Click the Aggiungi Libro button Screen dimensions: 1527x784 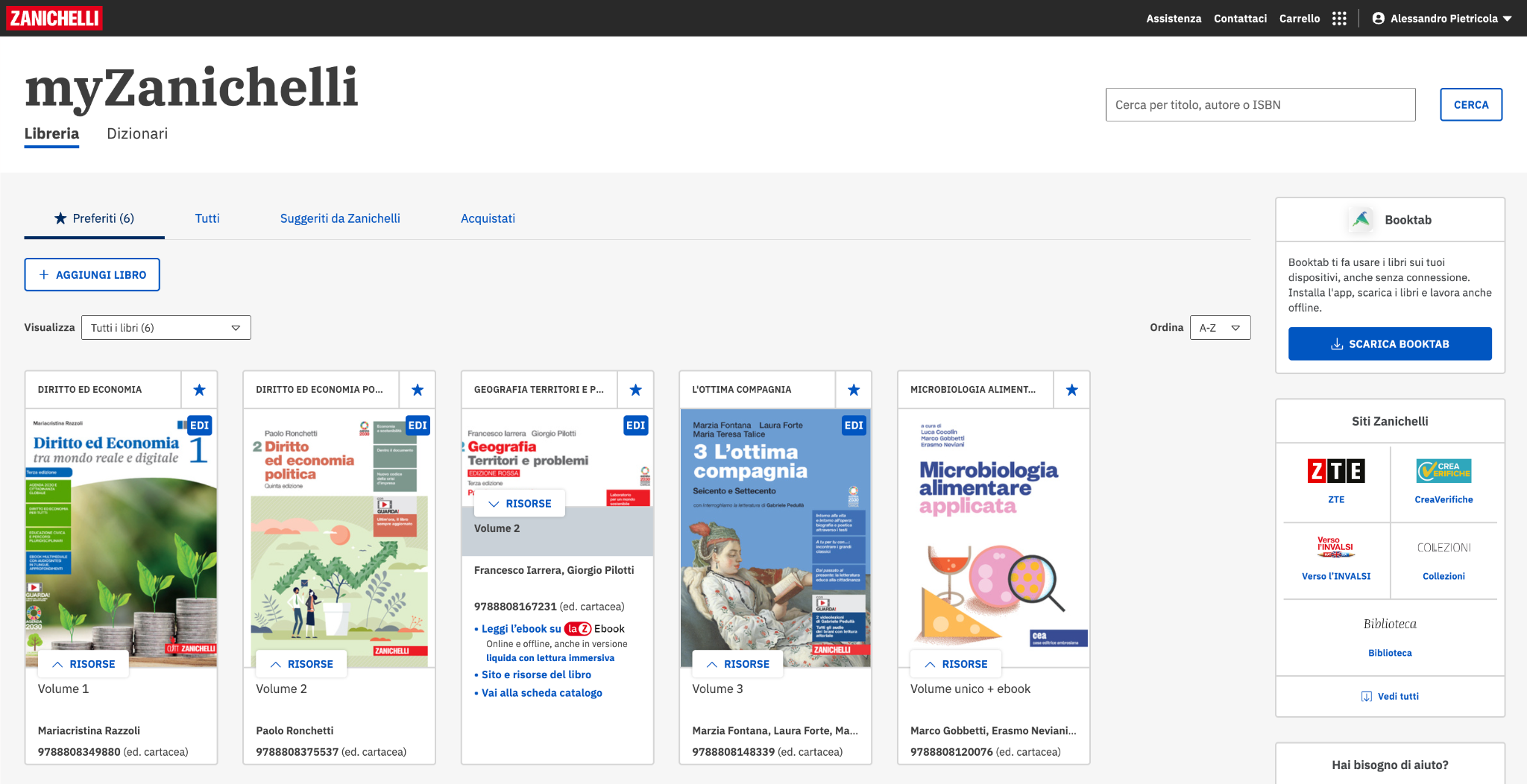pyautogui.click(x=92, y=274)
